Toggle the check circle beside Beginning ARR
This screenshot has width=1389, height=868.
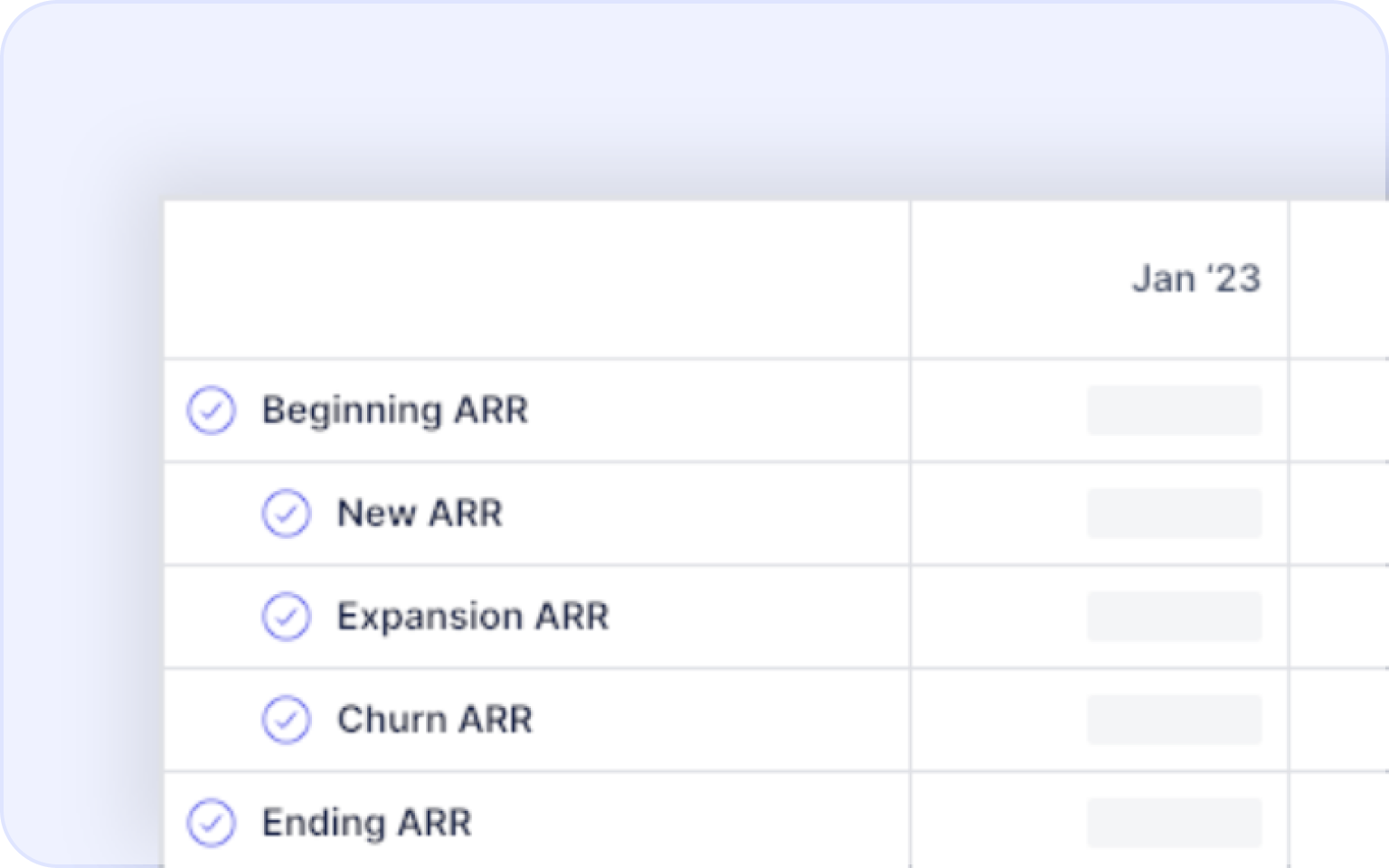(x=211, y=410)
